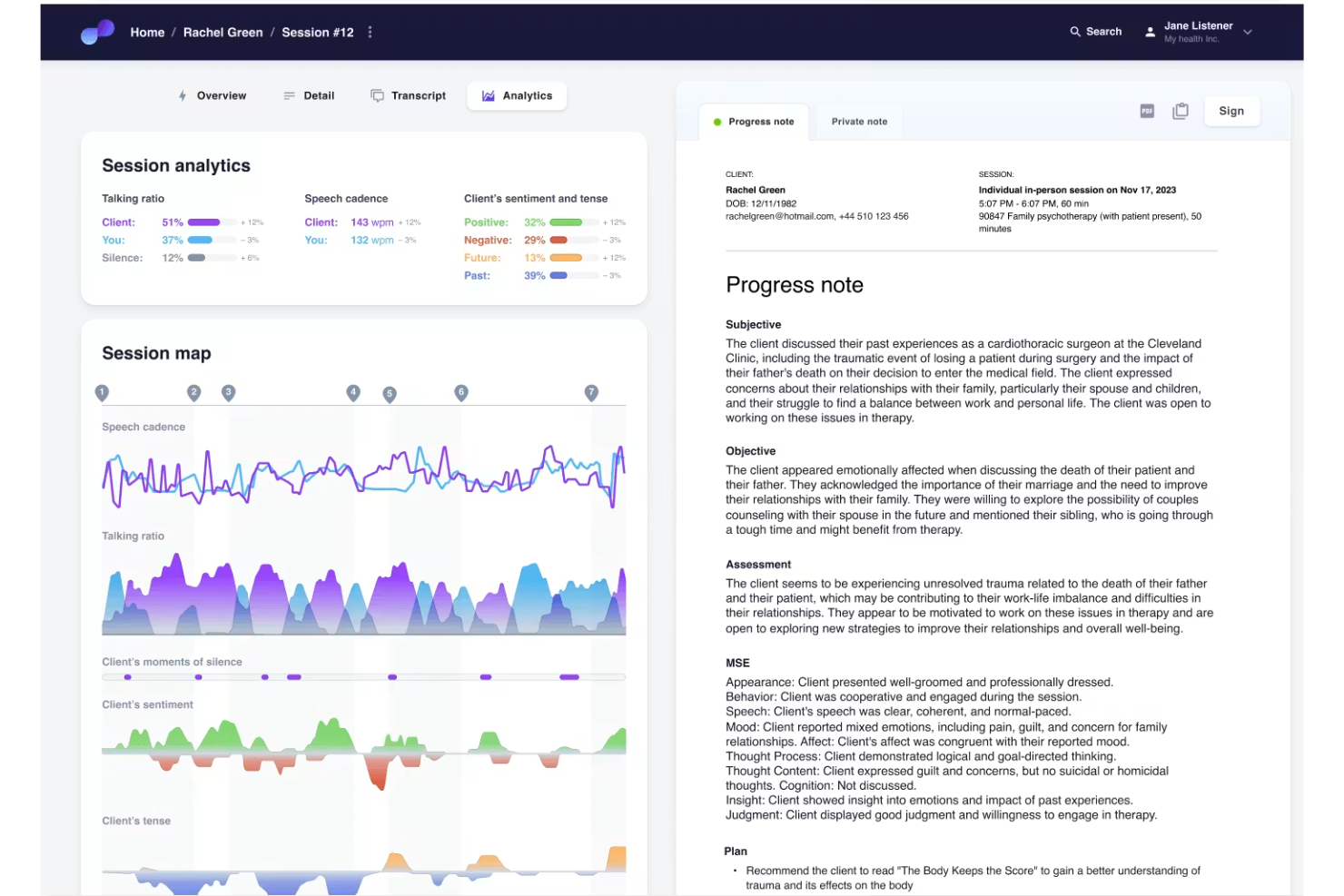This screenshot has width=1344, height=896.
Task: Click the "5:07 PM - 6:07 PM, 60 min" text
Action: pos(1033,204)
